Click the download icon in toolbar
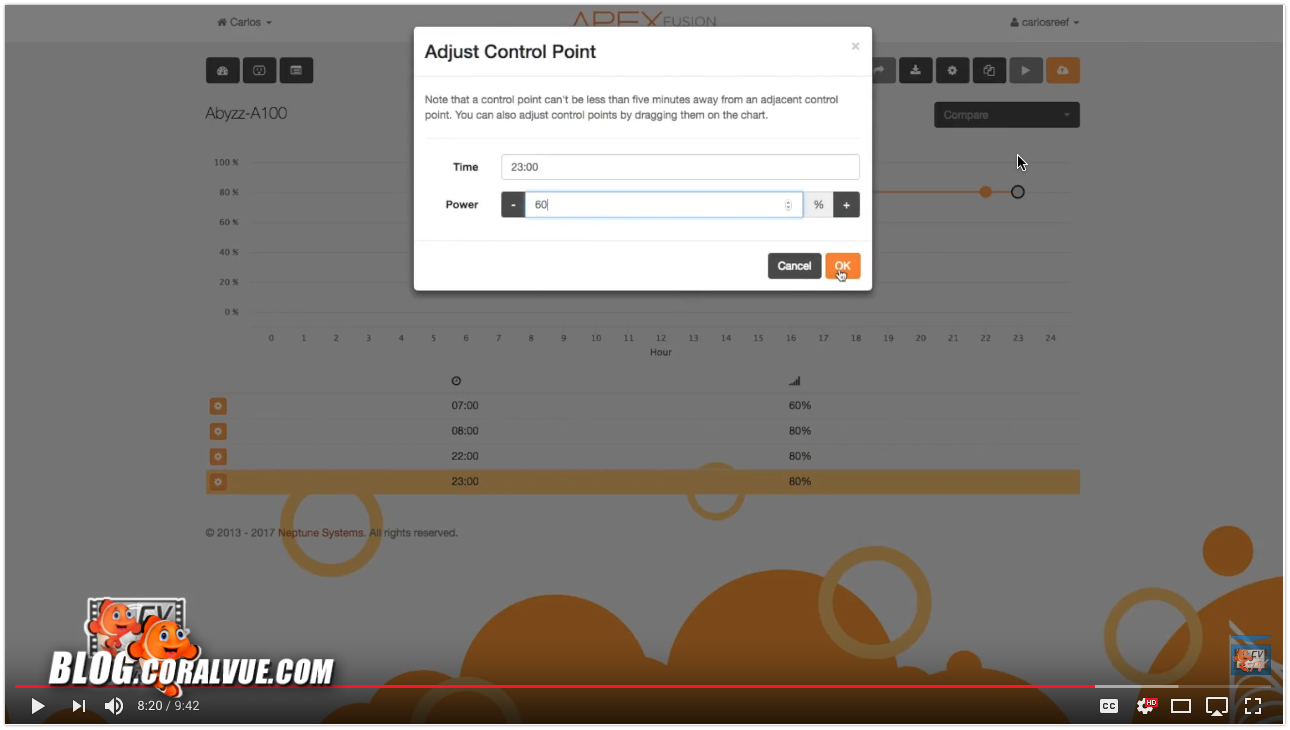Image resolution: width=1290 pixels, height=730 pixels. point(915,70)
